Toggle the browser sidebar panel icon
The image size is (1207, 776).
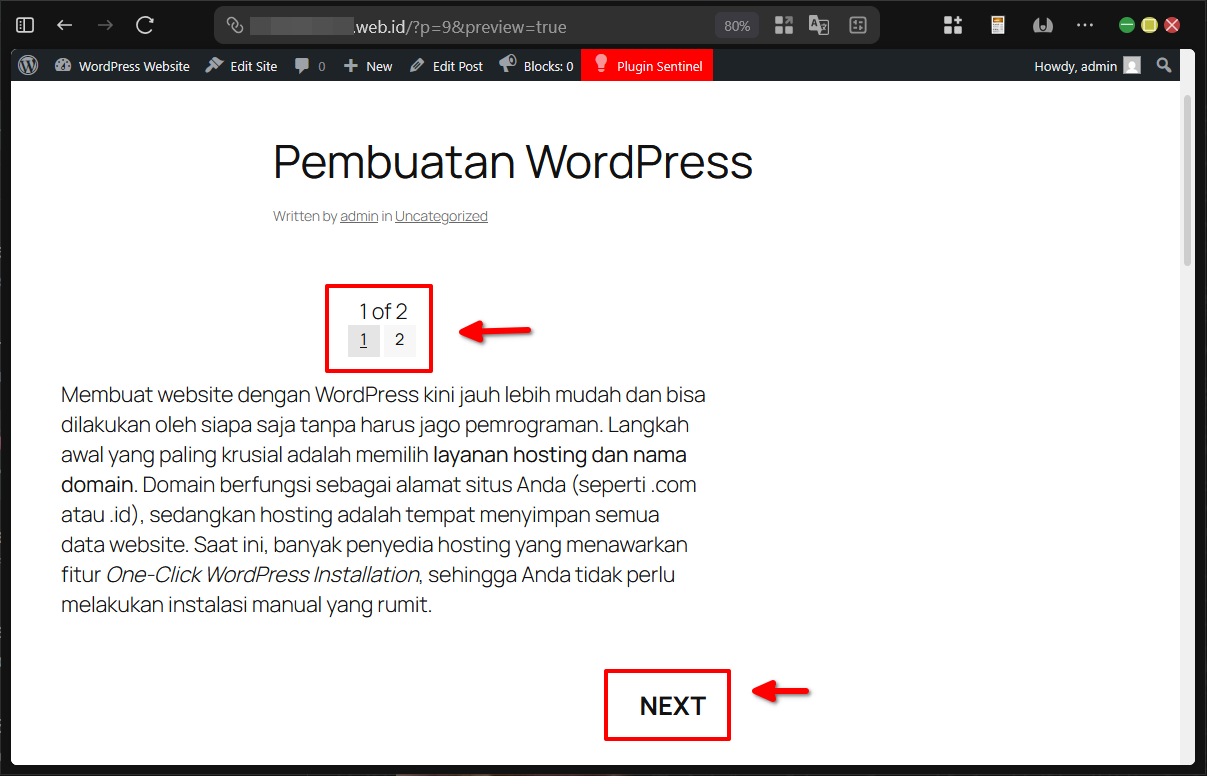(24, 25)
